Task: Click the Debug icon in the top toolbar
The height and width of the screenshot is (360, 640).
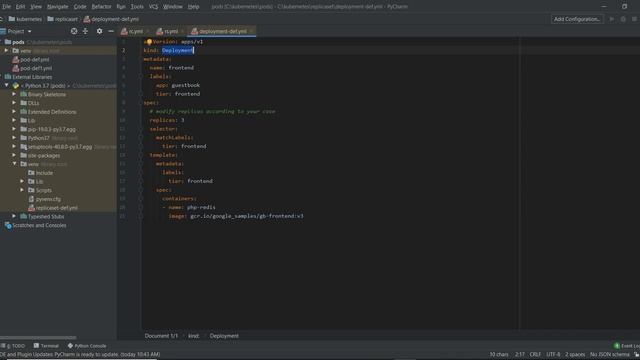Action: 623,19
